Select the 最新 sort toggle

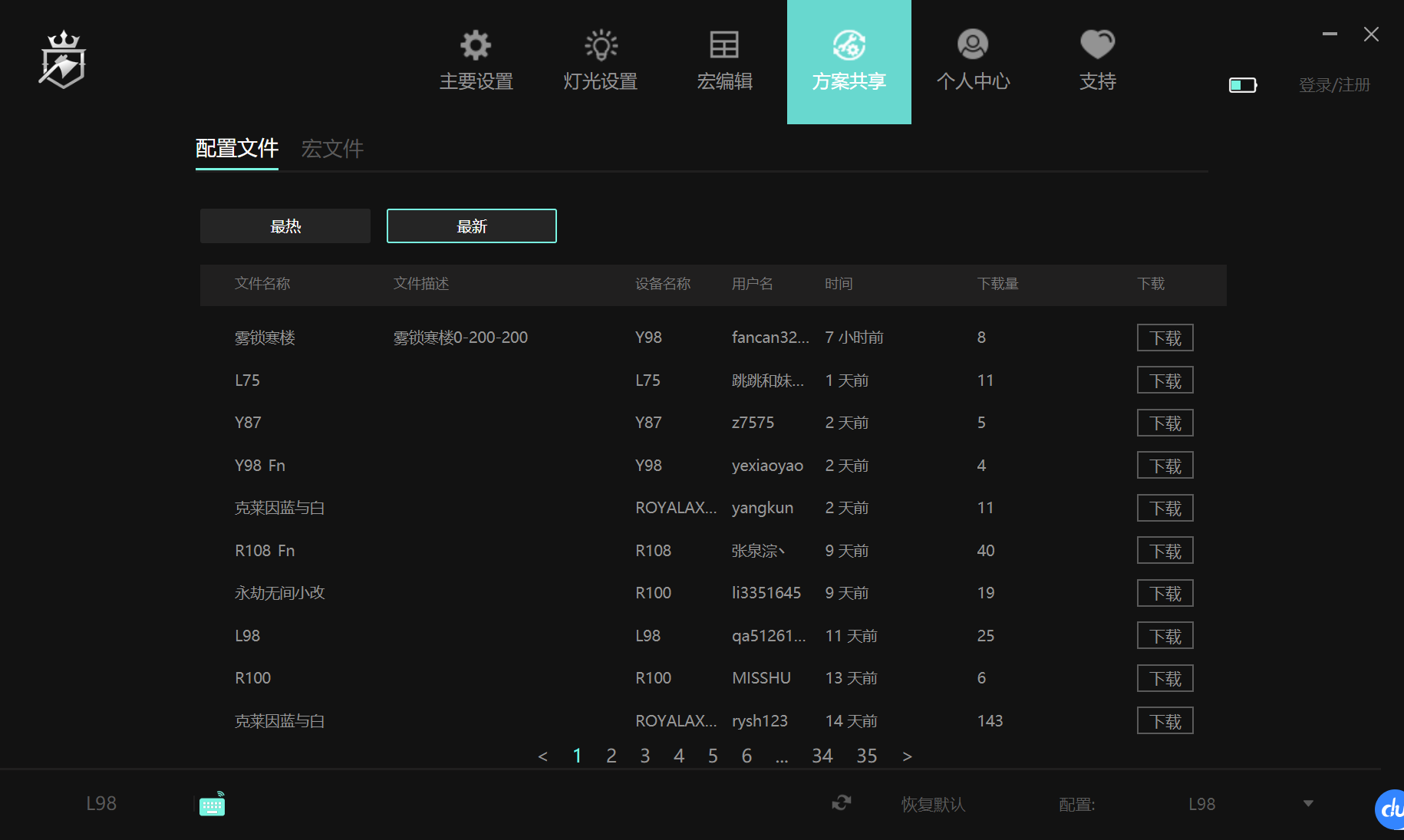tap(472, 226)
